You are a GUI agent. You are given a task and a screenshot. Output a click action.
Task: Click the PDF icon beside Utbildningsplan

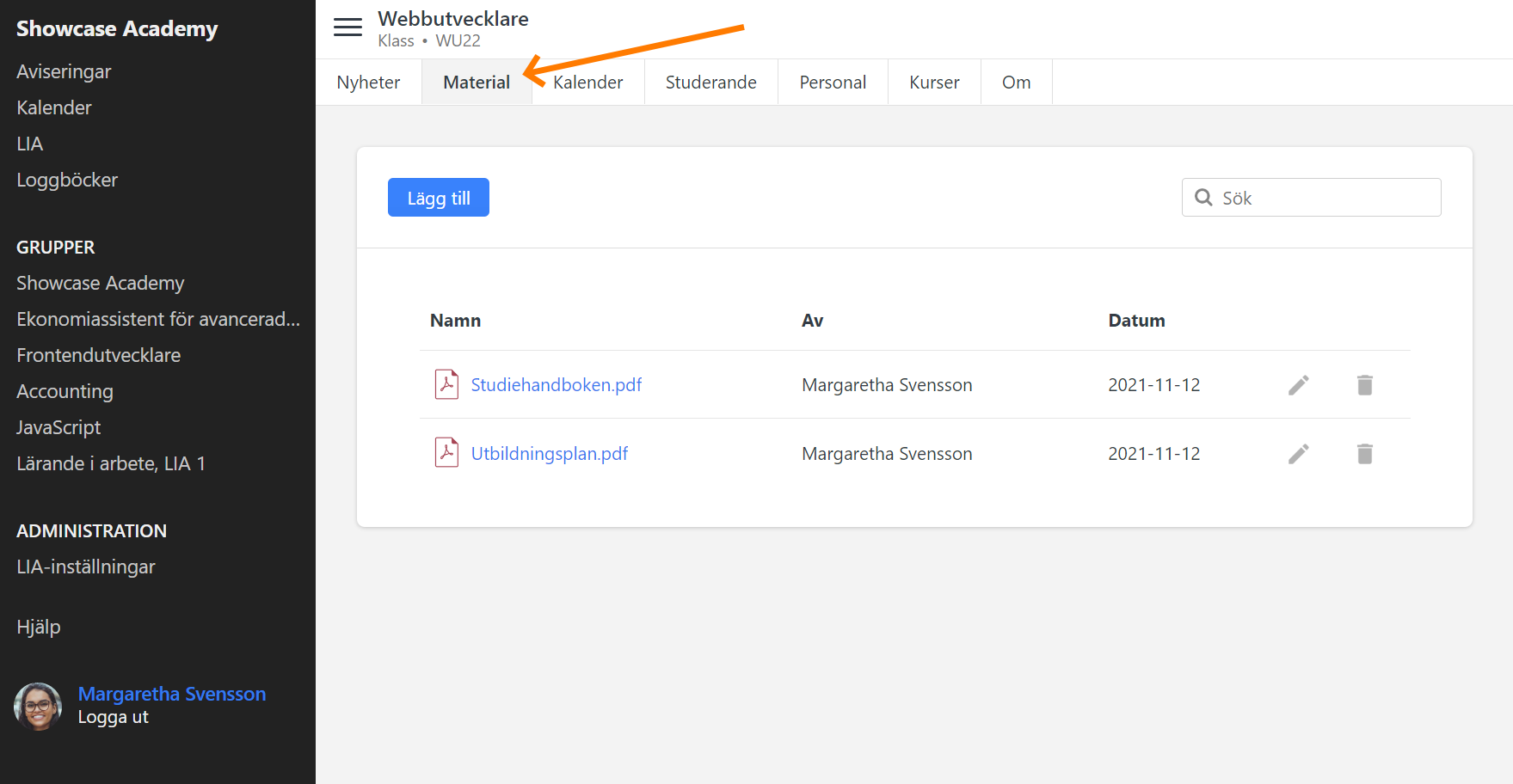(446, 453)
